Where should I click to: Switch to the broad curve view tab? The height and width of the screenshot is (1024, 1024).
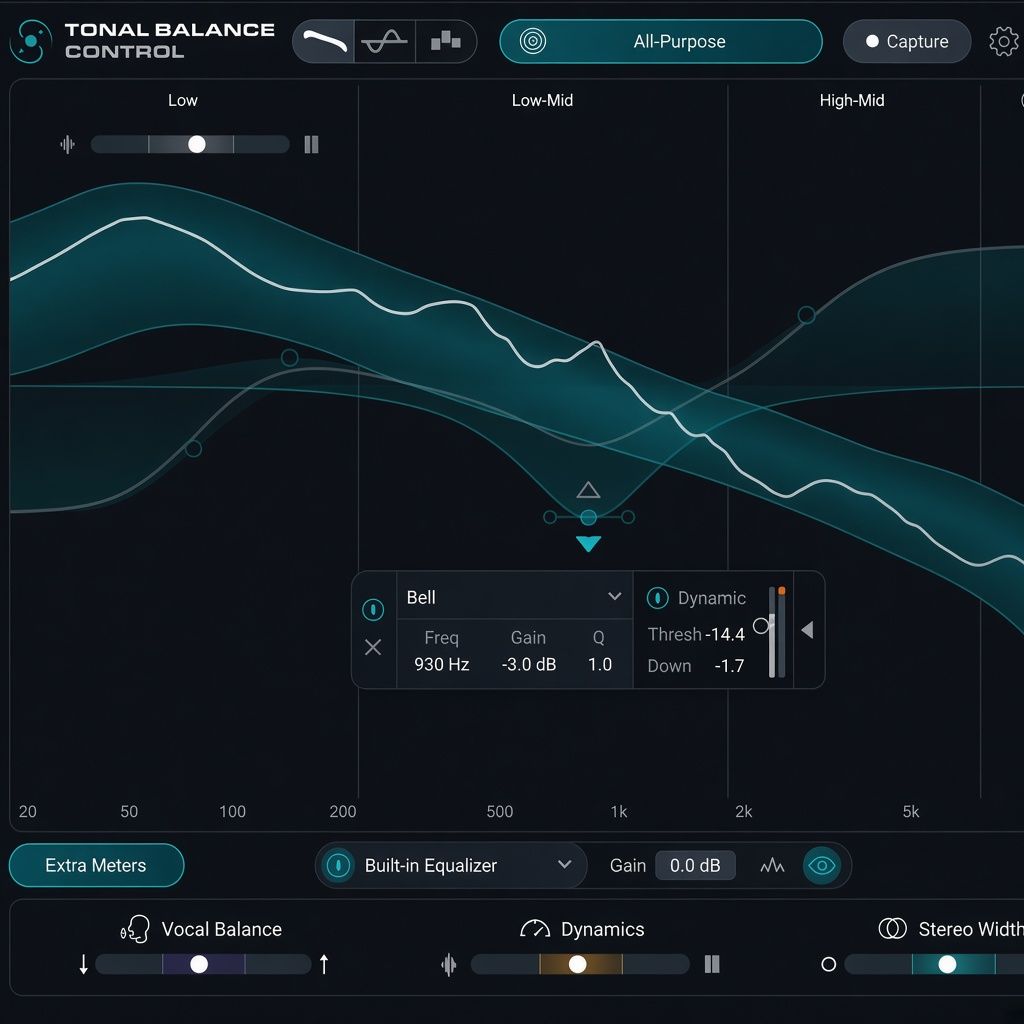tap(324, 41)
